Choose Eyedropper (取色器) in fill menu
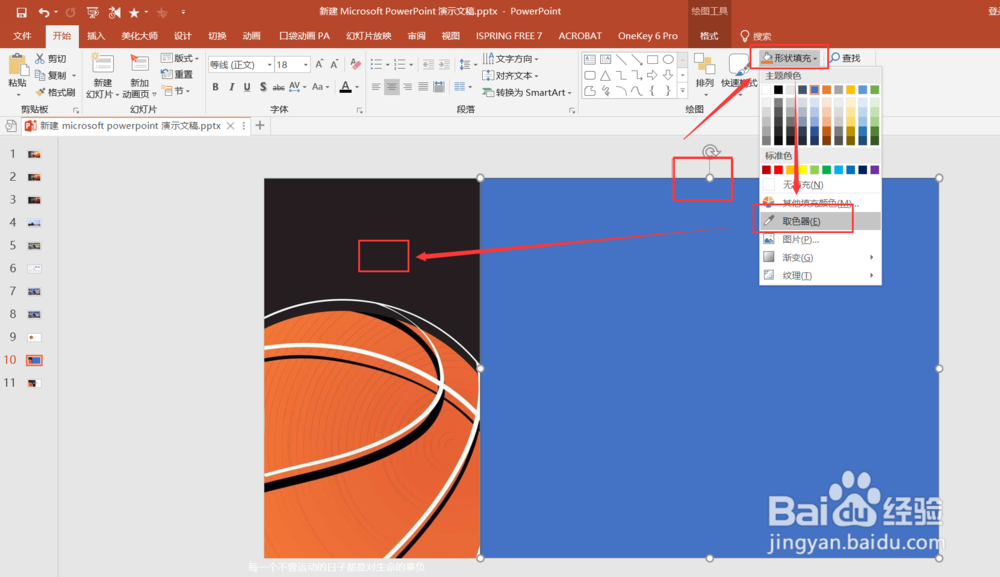 click(x=820, y=221)
